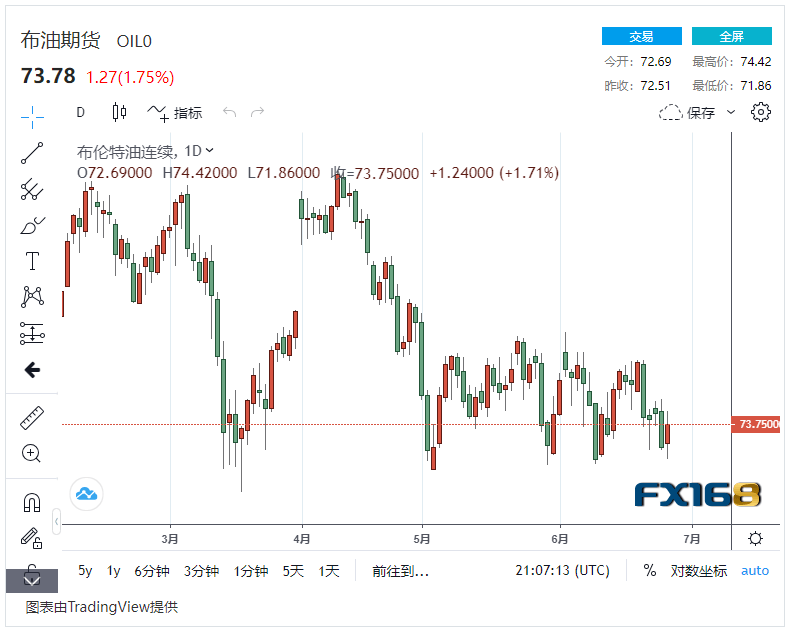
Task: Undo the last chart action
Action: pyautogui.click(x=229, y=113)
